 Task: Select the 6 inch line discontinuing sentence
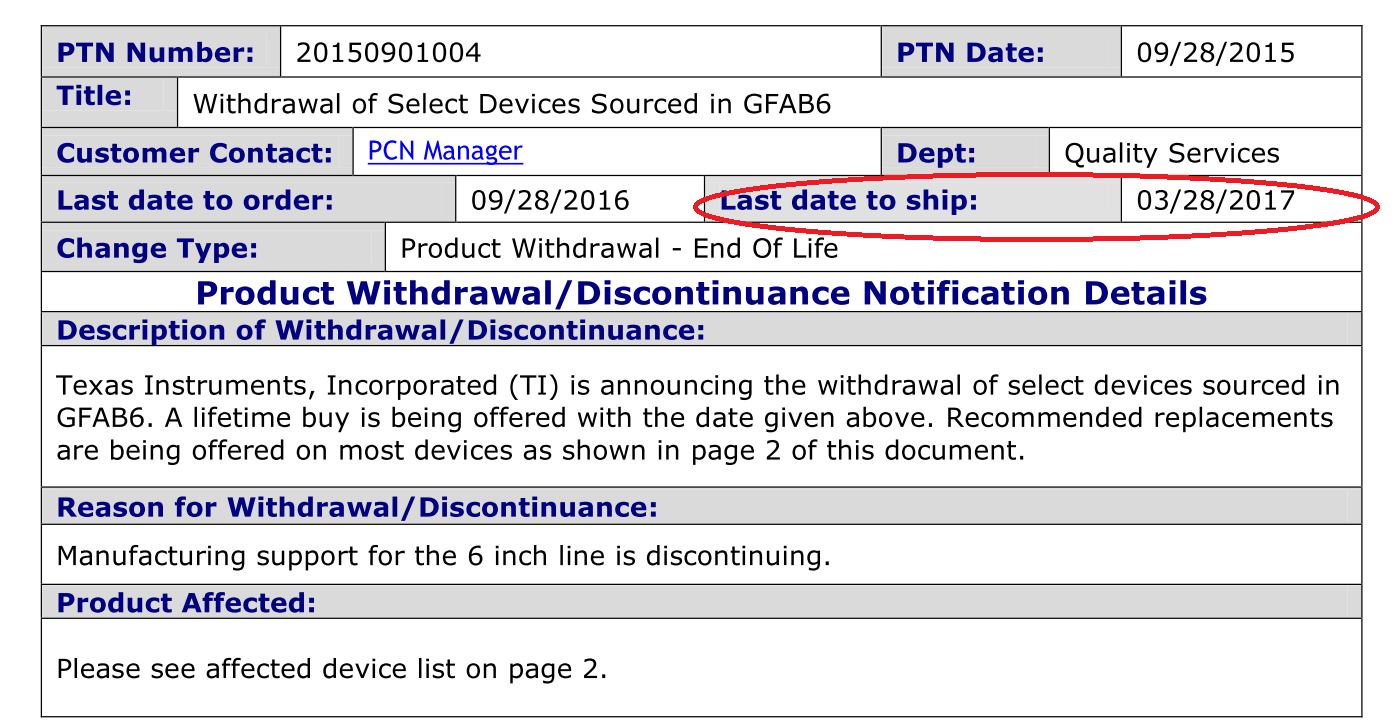[443, 555]
